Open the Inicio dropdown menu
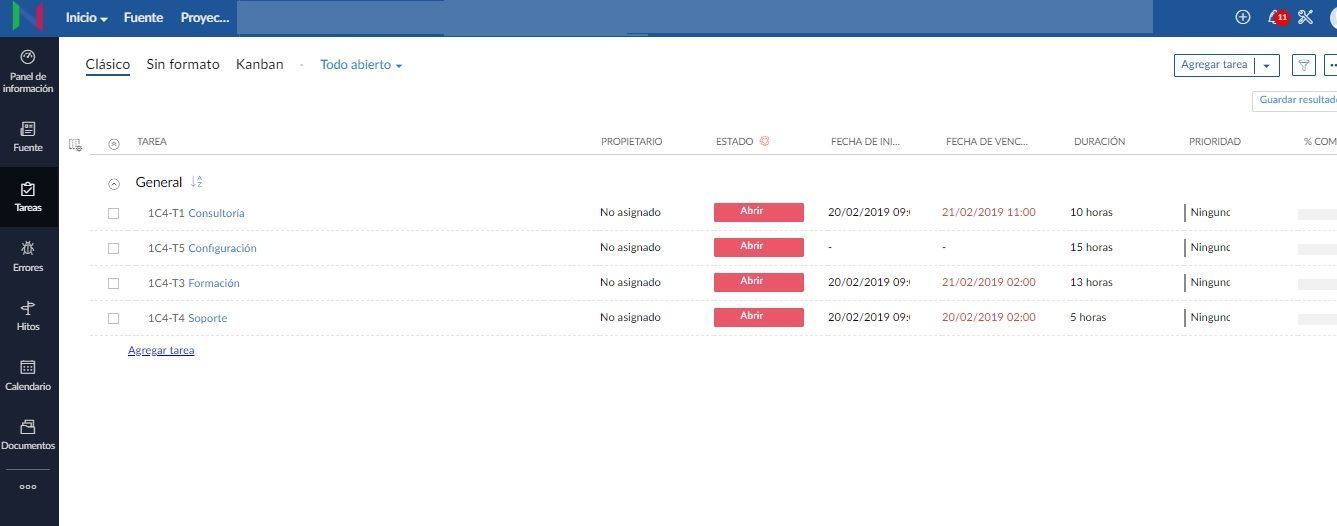 tap(87, 18)
